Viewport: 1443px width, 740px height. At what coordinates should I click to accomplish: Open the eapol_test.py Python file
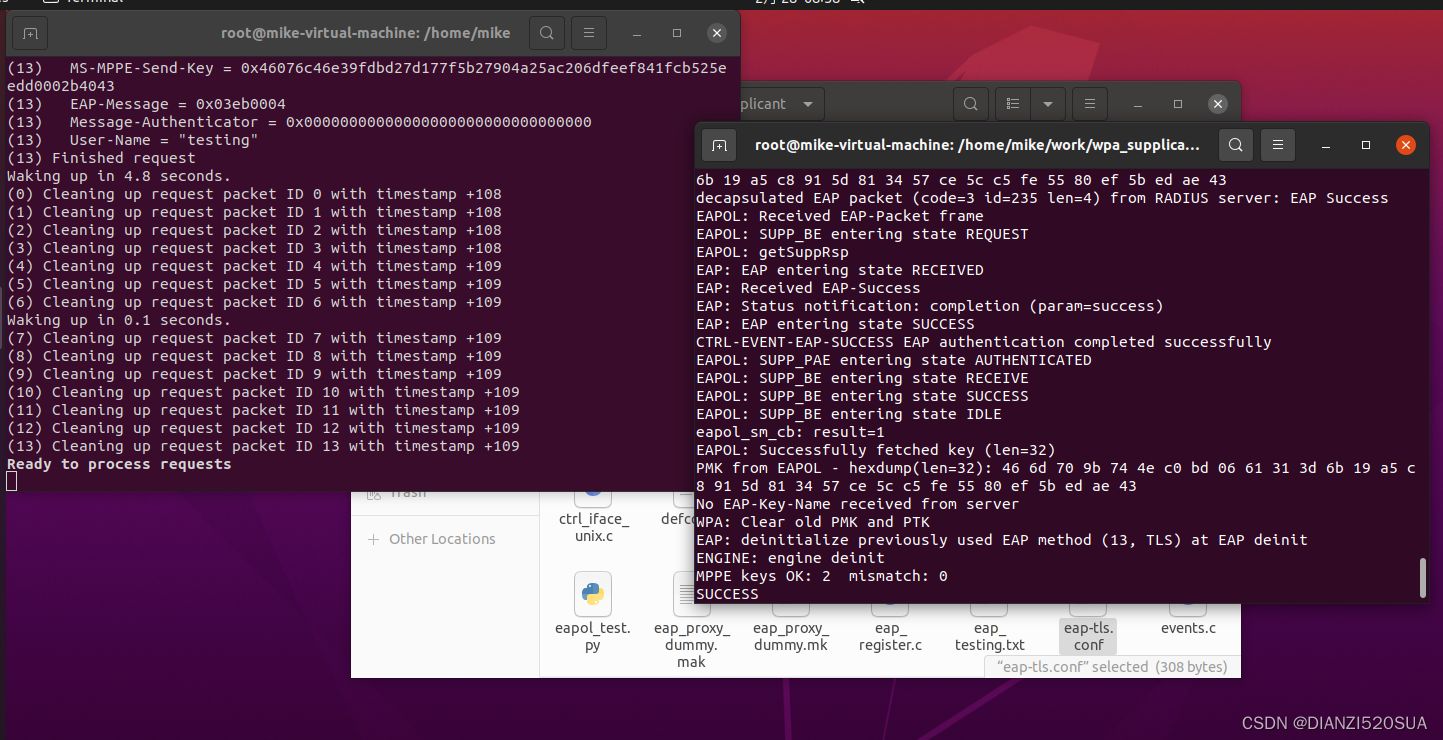pos(592,595)
